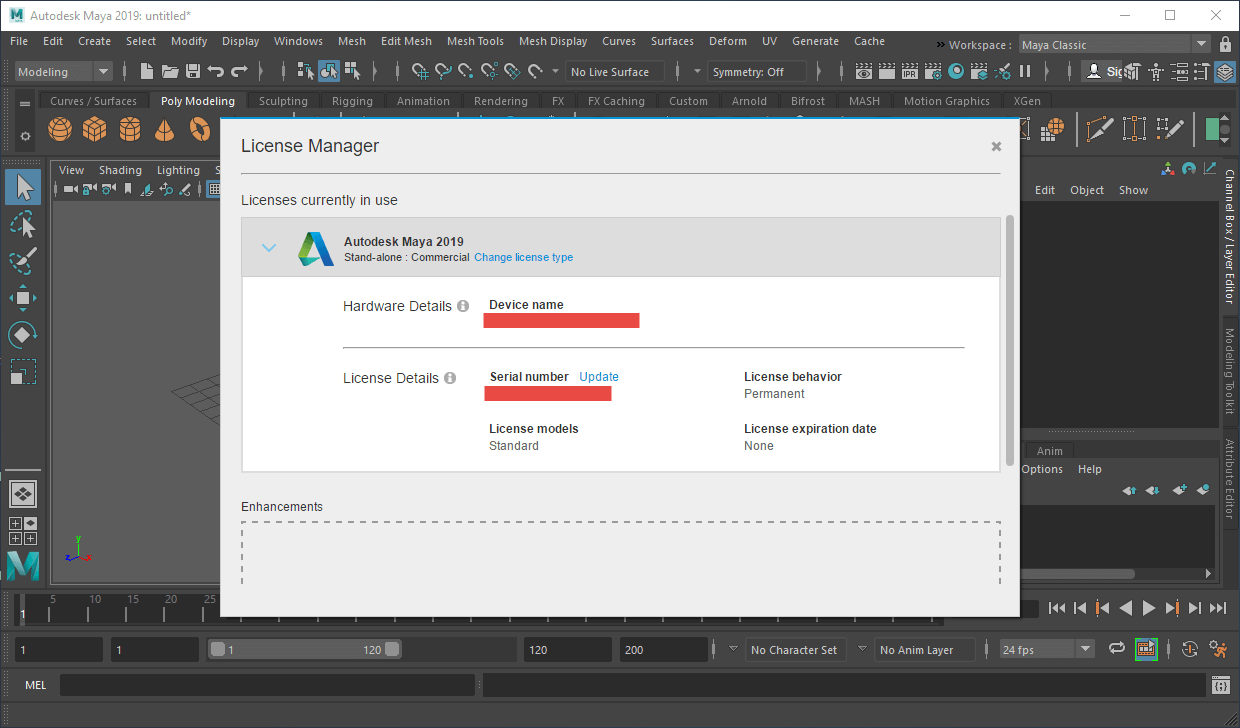Create a polygon cone from shelf
The image size is (1240, 728).
coord(165,130)
